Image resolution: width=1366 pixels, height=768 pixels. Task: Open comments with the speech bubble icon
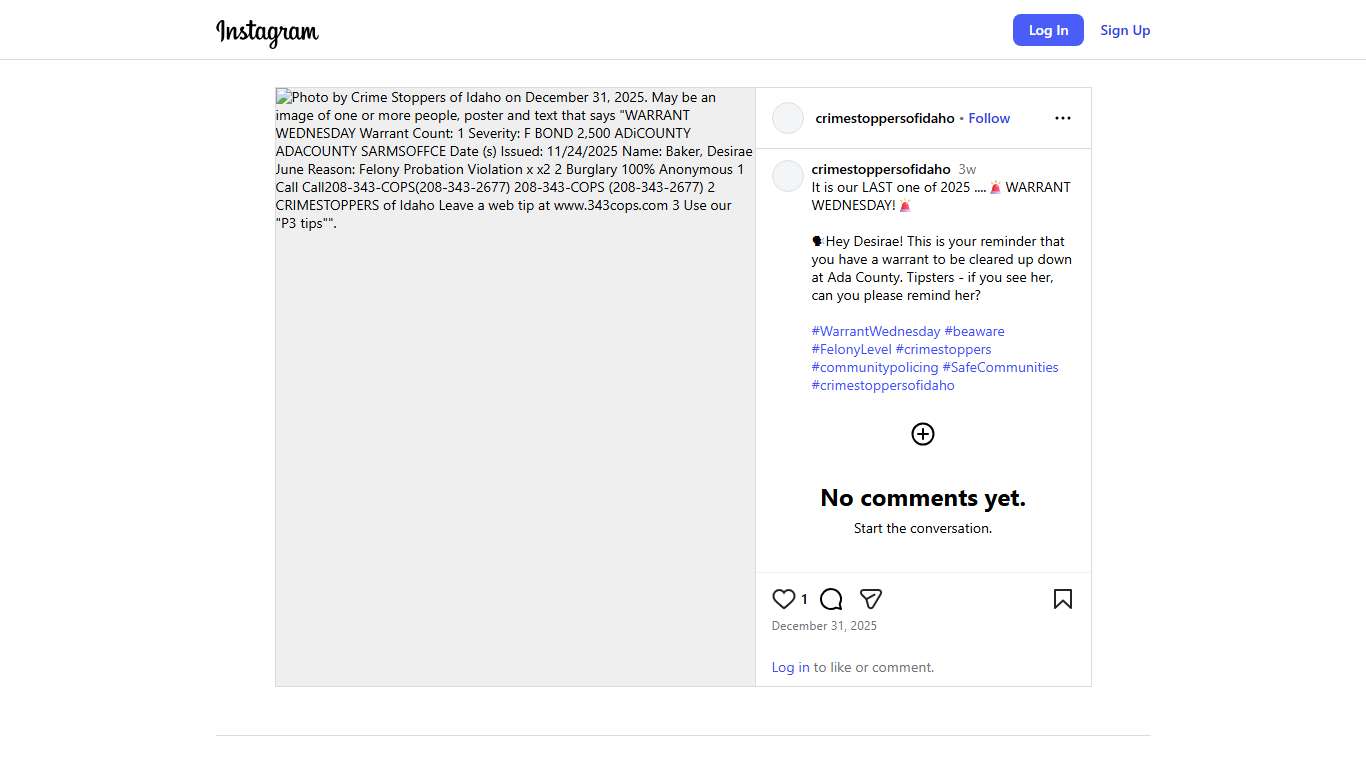pyautogui.click(x=831, y=599)
